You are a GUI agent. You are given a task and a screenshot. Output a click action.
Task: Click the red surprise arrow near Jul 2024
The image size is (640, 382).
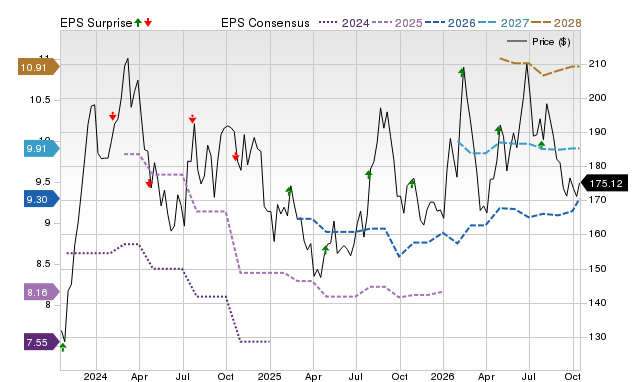(192, 119)
